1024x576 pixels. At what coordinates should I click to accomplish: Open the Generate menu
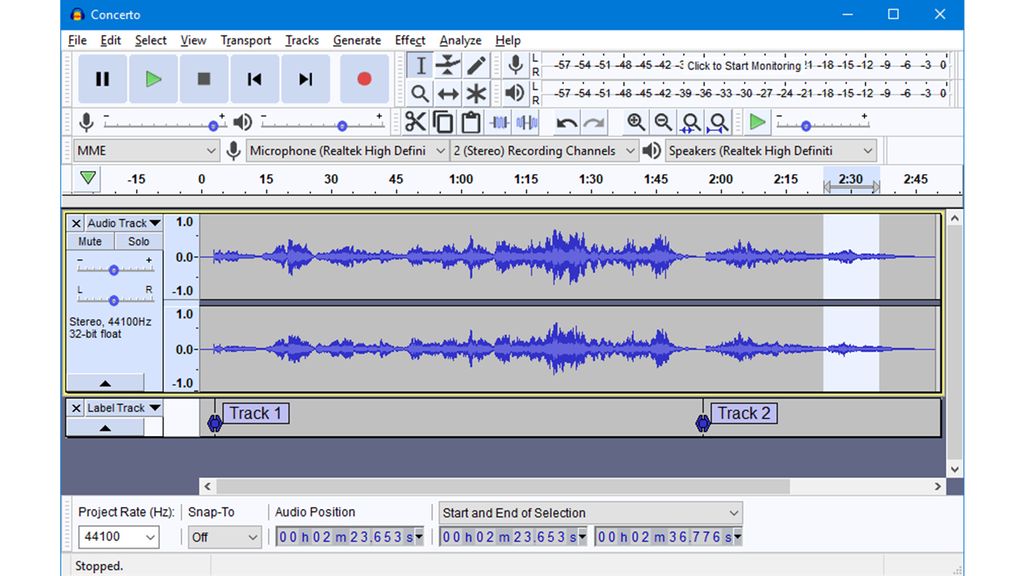tap(357, 40)
